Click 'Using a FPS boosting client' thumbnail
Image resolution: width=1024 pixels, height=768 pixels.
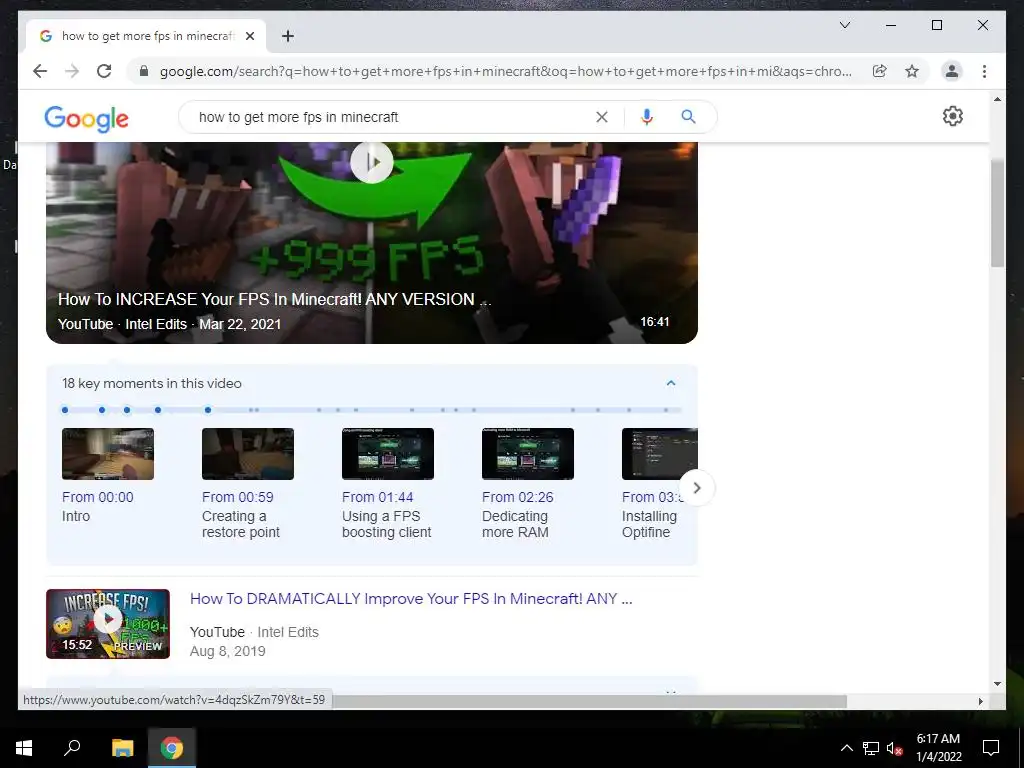(388, 454)
